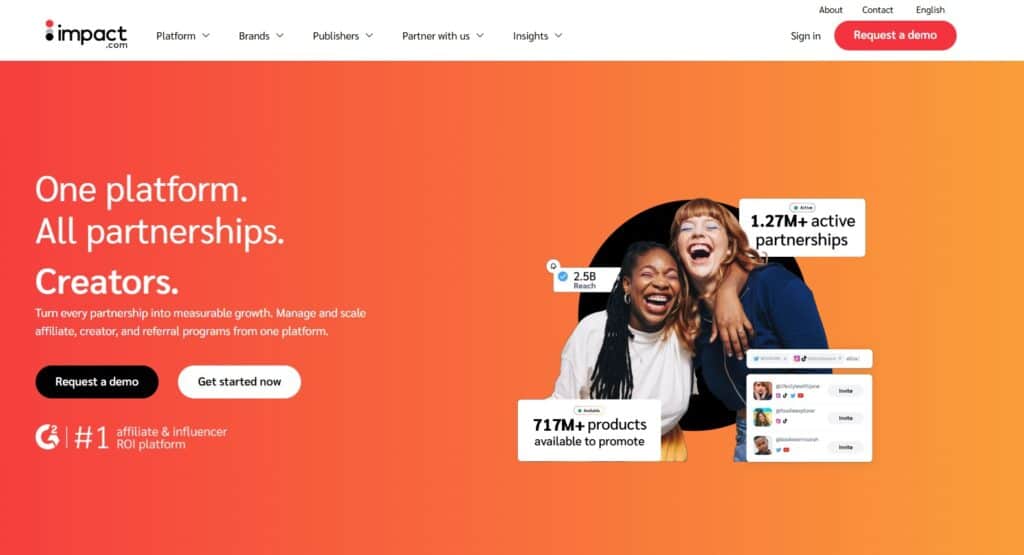Click the third creator avatar in invite list
This screenshot has height=555, width=1024.
[762, 445]
